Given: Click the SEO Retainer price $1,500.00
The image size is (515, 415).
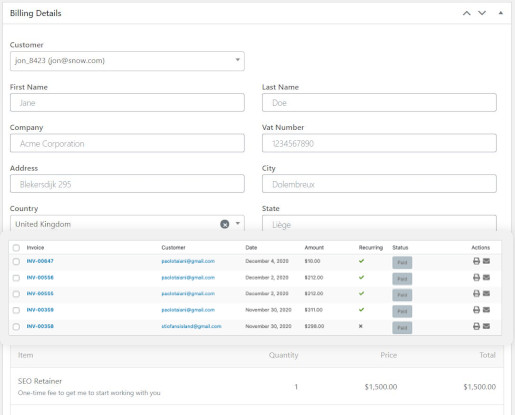Looking at the screenshot, I should 381,387.
